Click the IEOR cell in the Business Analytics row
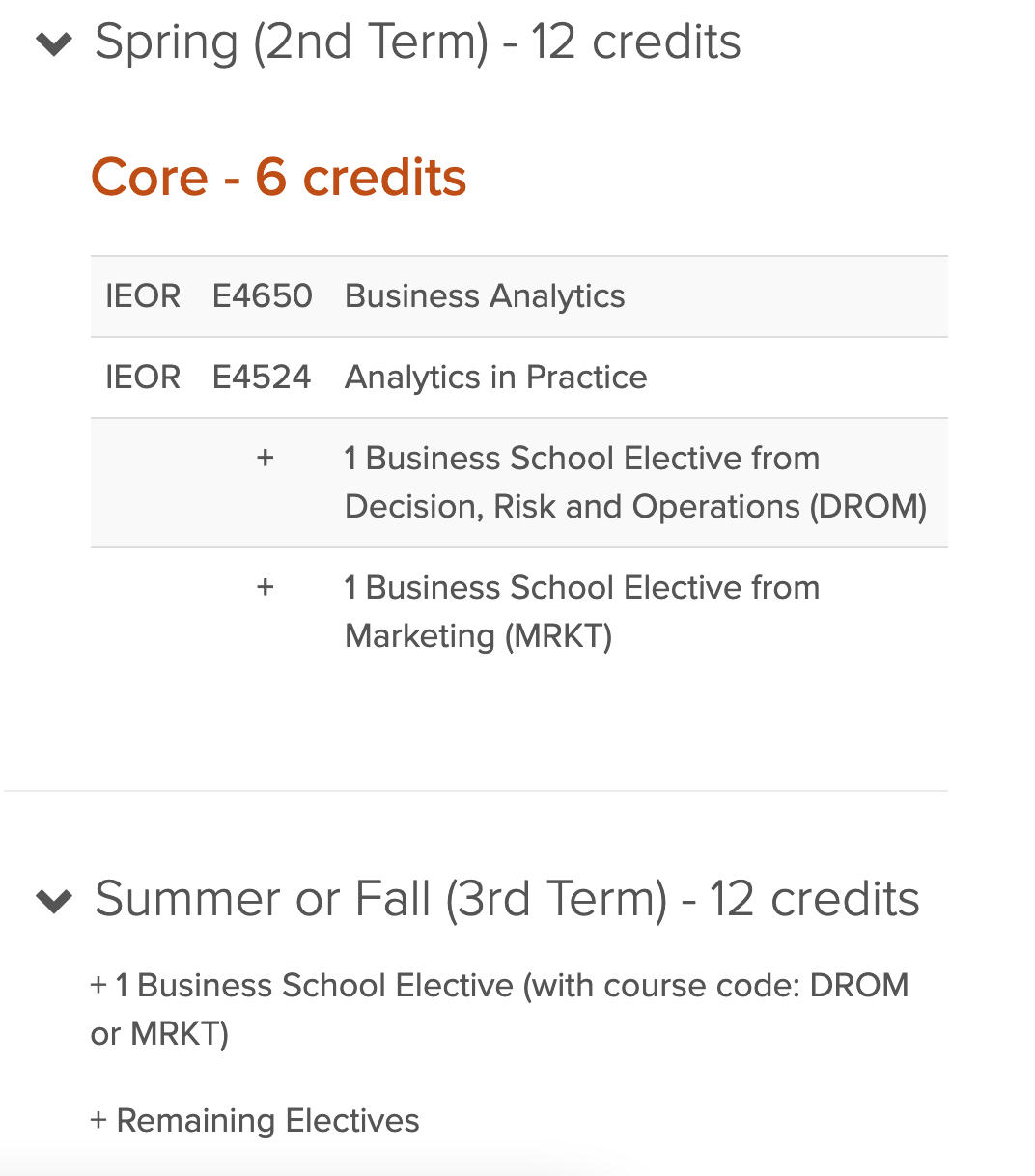Image resolution: width=1035 pixels, height=1176 pixels. [143, 296]
